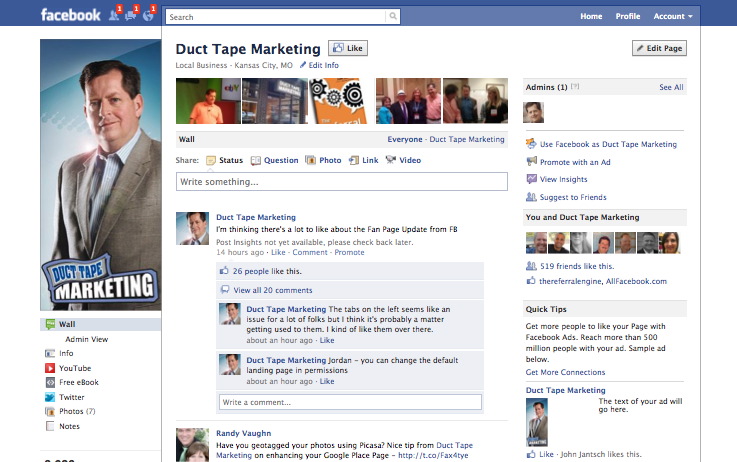Open the t.co/Fax4tye link
This screenshot has height=462, width=737.
pyautogui.click(x=433, y=455)
